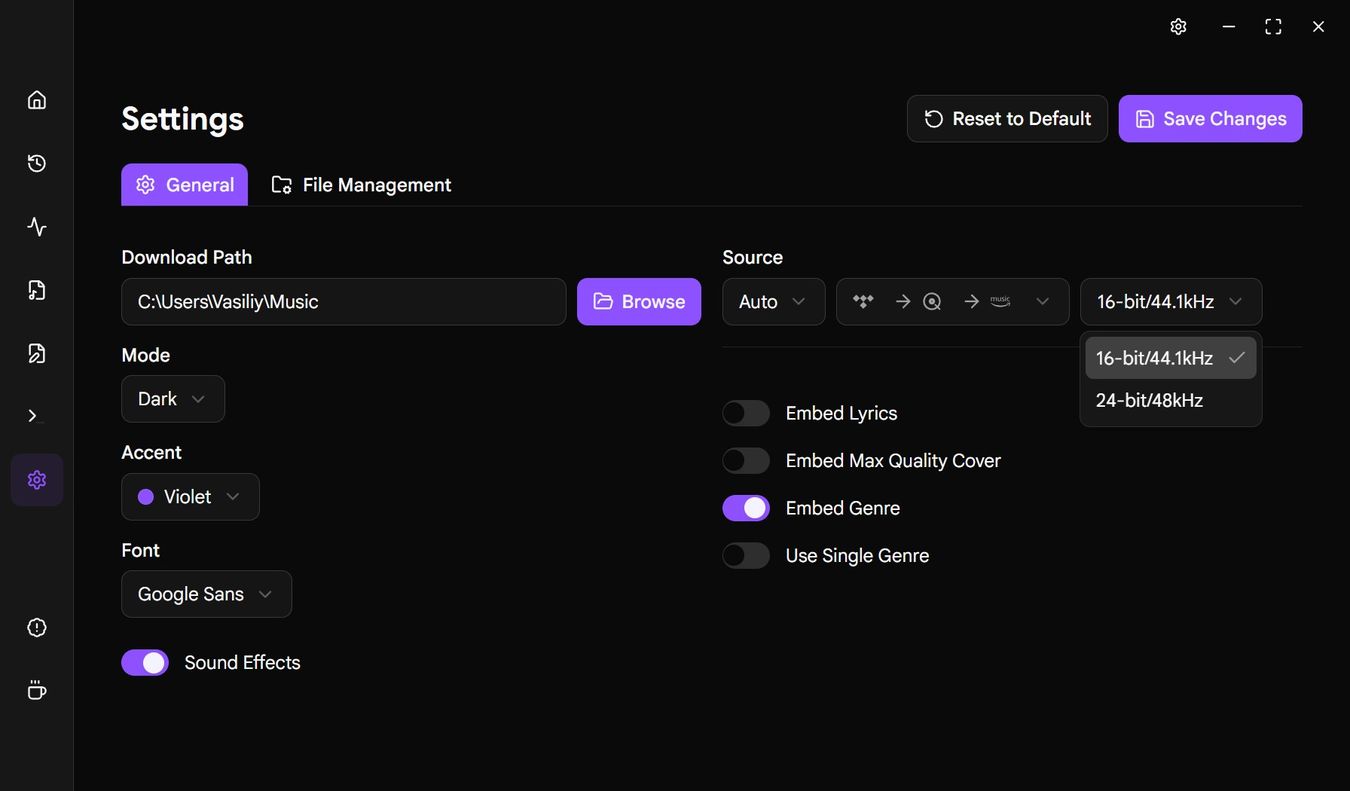Select the Amazon Music source icon
The height and width of the screenshot is (791, 1350).
tap(1000, 300)
